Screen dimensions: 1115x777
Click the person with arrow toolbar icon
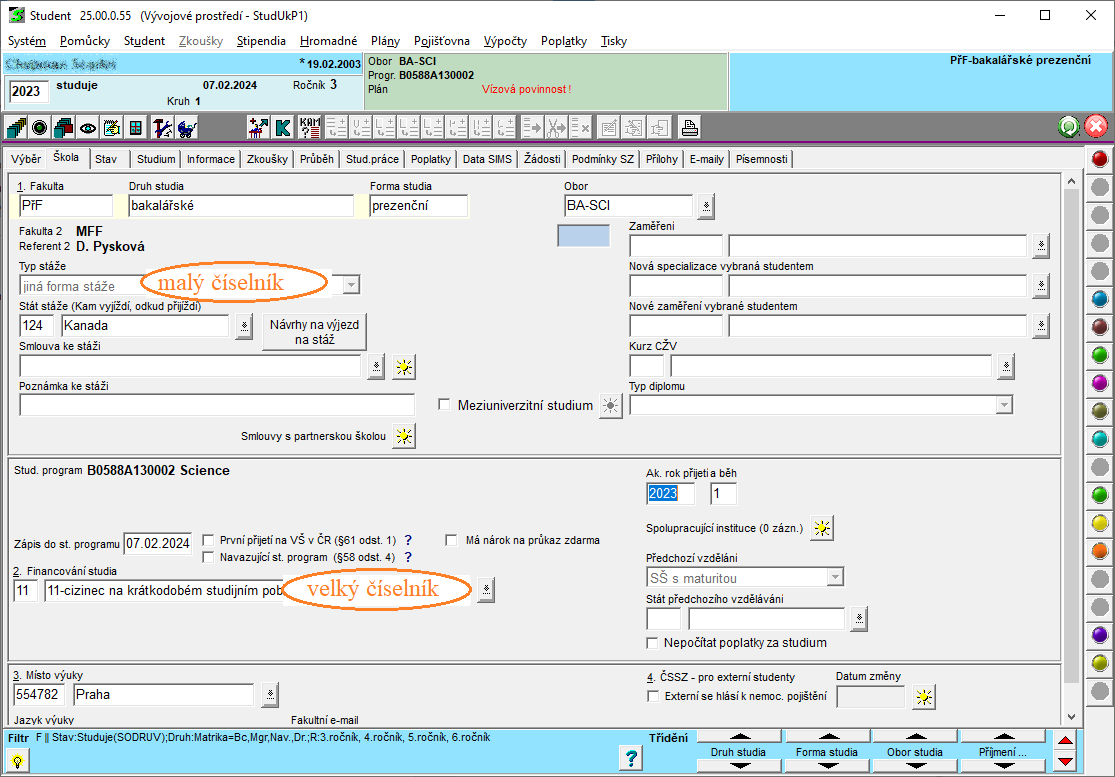click(258, 128)
